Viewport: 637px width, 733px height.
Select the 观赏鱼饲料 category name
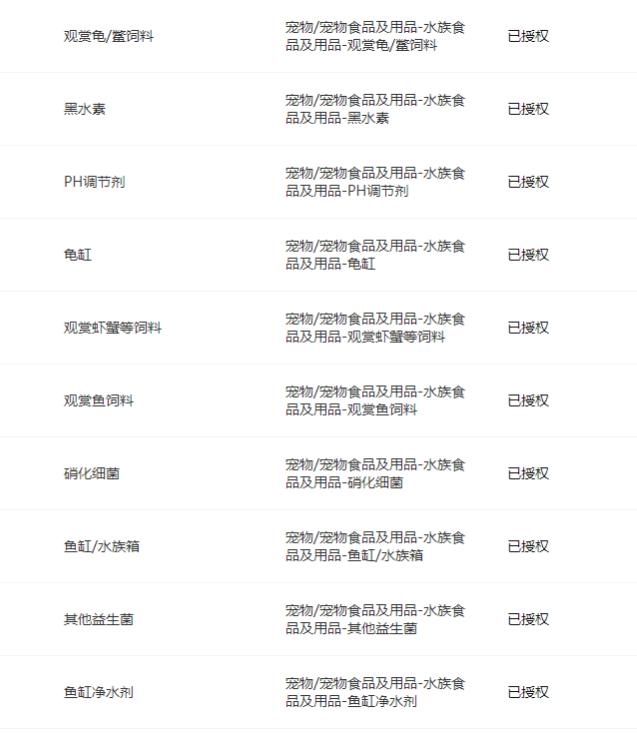(99, 401)
